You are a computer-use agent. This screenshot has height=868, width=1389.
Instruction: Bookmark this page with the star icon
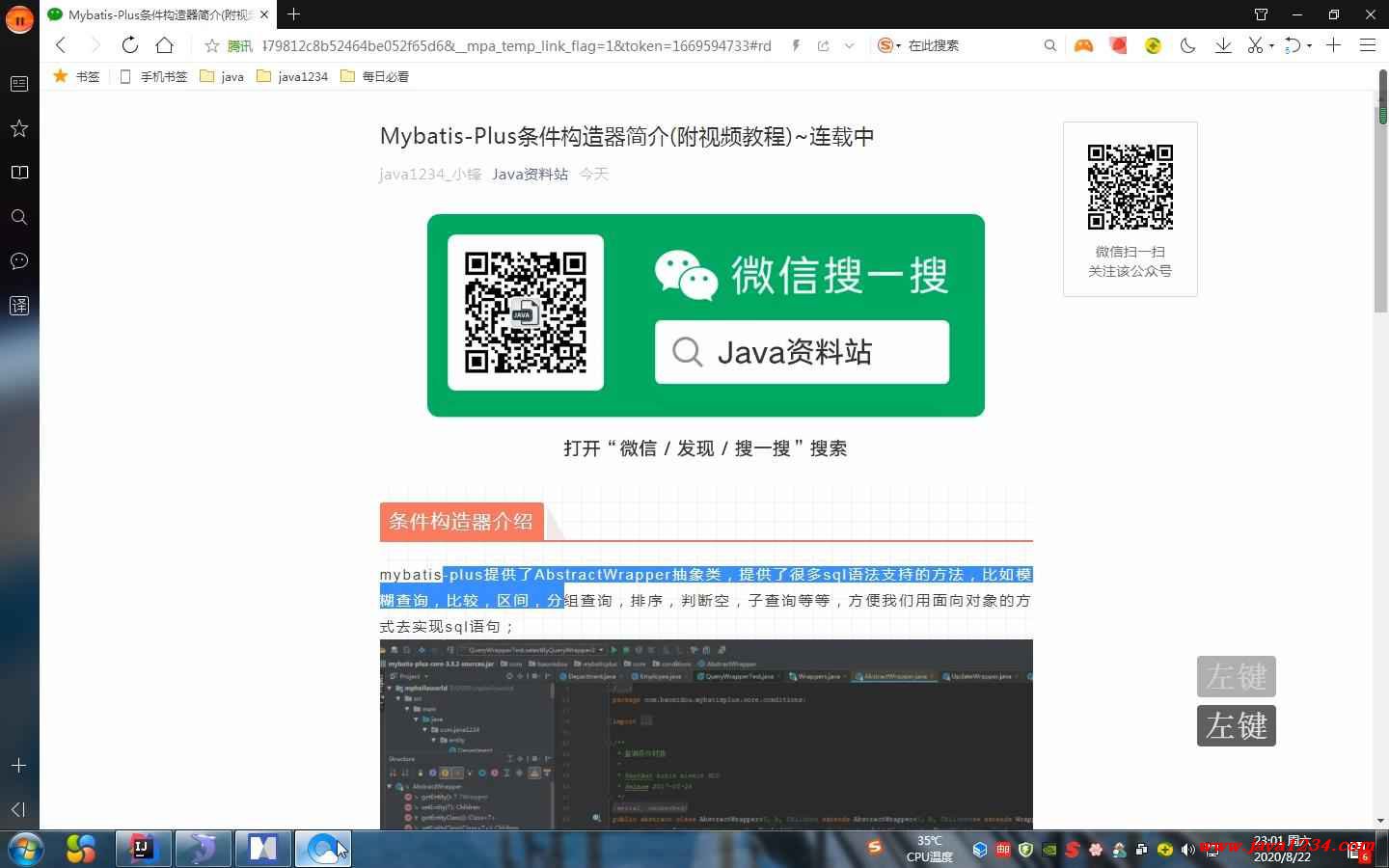click(211, 45)
